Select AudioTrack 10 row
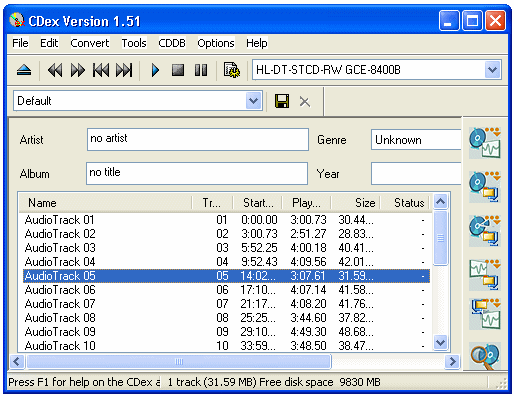Screen dimensions: 514x396 click(226, 346)
